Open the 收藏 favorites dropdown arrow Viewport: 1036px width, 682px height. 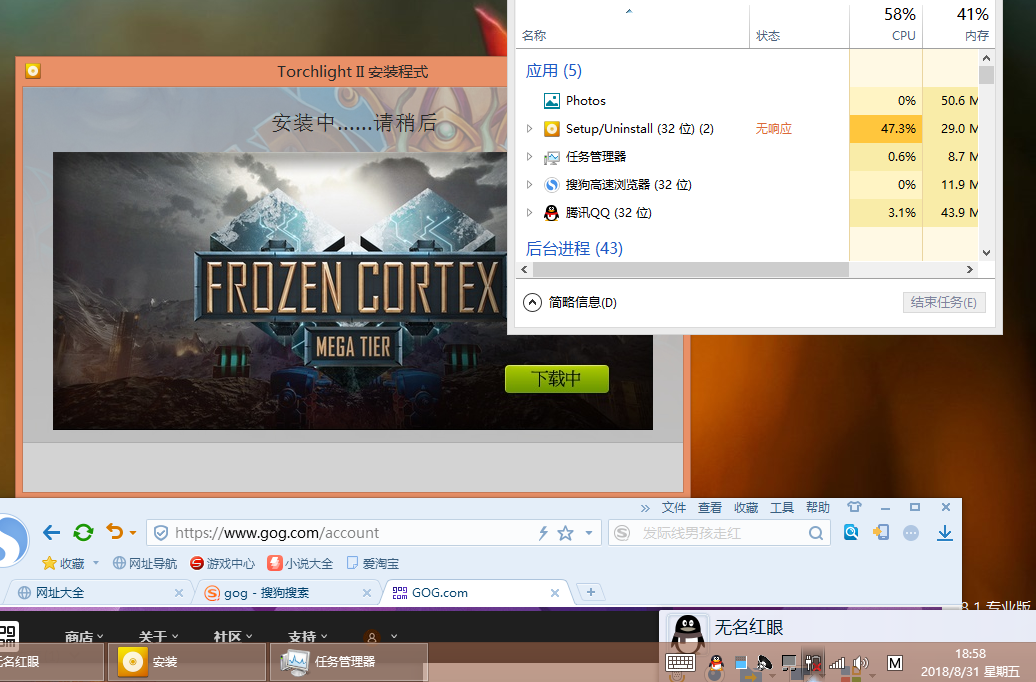tap(96, 563)
